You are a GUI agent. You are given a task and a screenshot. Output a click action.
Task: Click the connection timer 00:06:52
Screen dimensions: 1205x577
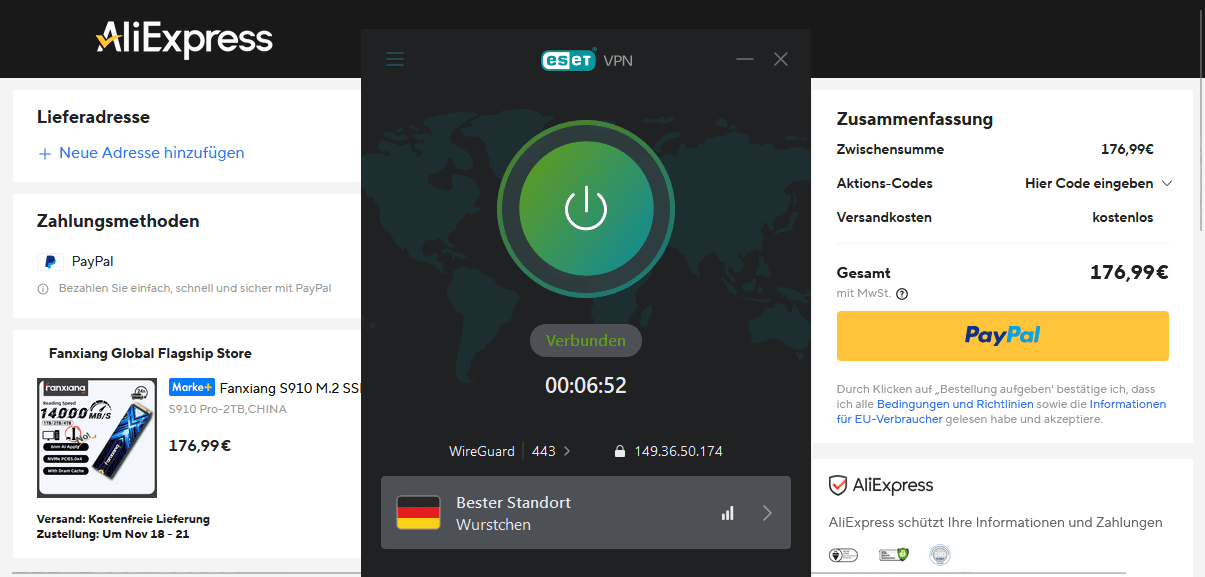tap(586, 386)
